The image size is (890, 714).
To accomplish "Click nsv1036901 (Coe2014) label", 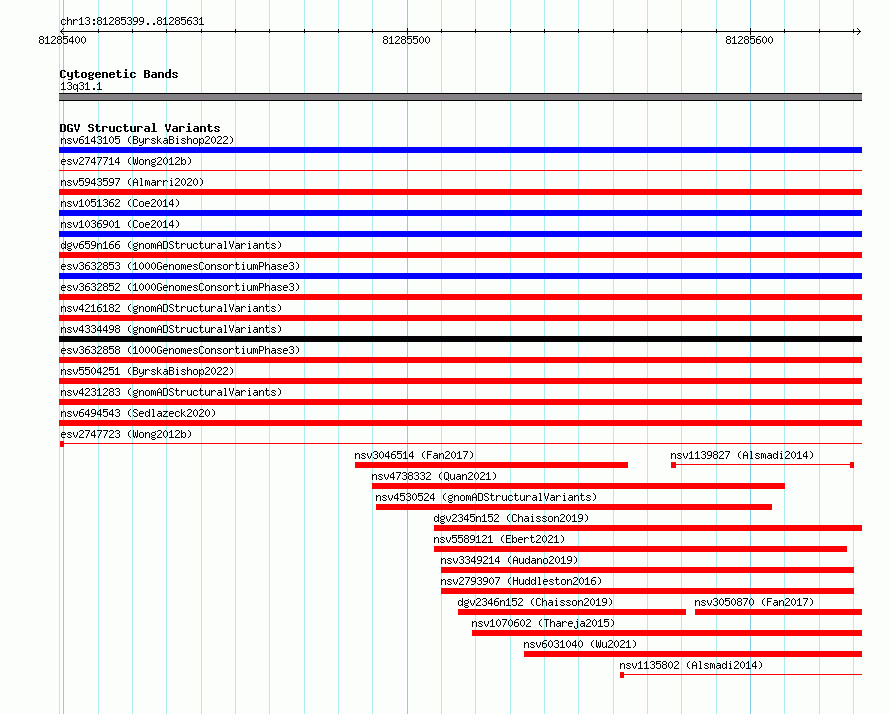I will 120,224.
